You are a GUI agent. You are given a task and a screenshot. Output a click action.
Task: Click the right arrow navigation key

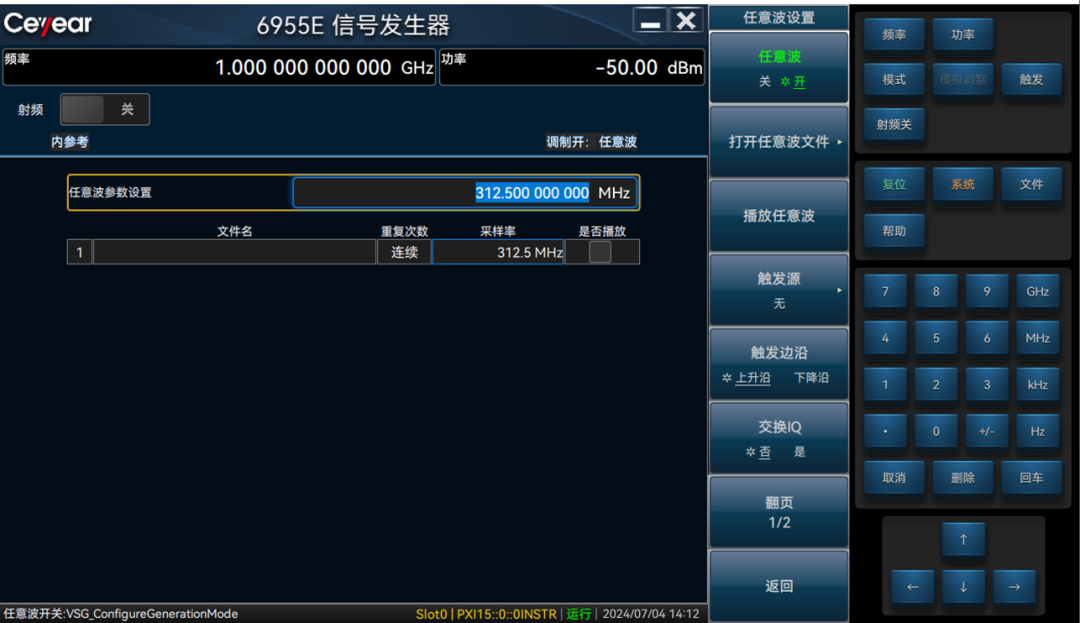click(x=1014, y=587)
